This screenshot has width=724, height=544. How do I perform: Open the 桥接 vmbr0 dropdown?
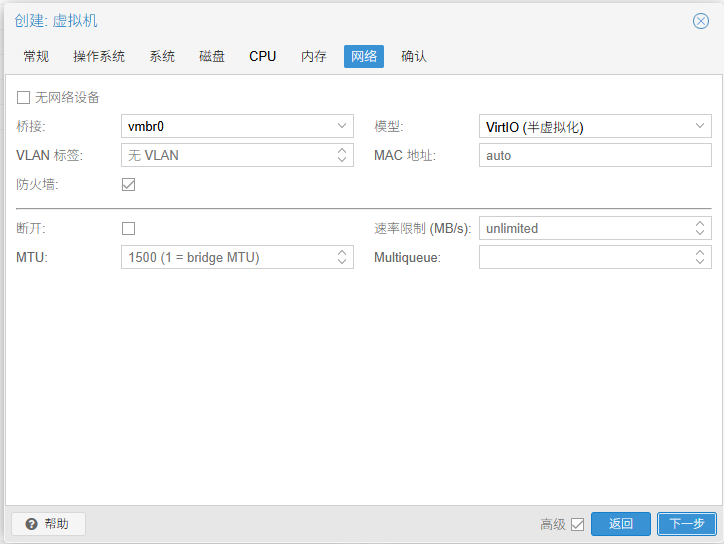(342, 126)
